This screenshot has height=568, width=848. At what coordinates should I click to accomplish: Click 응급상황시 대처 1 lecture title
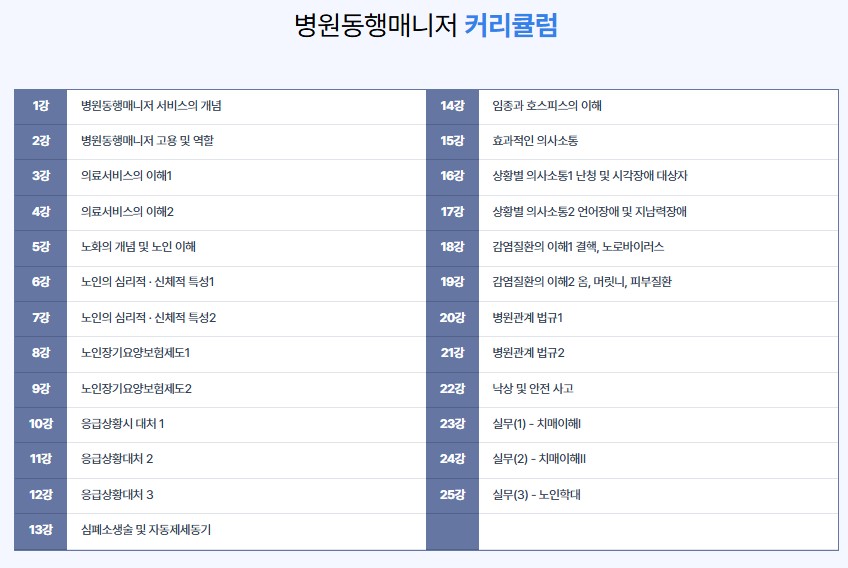pos(122,424)
